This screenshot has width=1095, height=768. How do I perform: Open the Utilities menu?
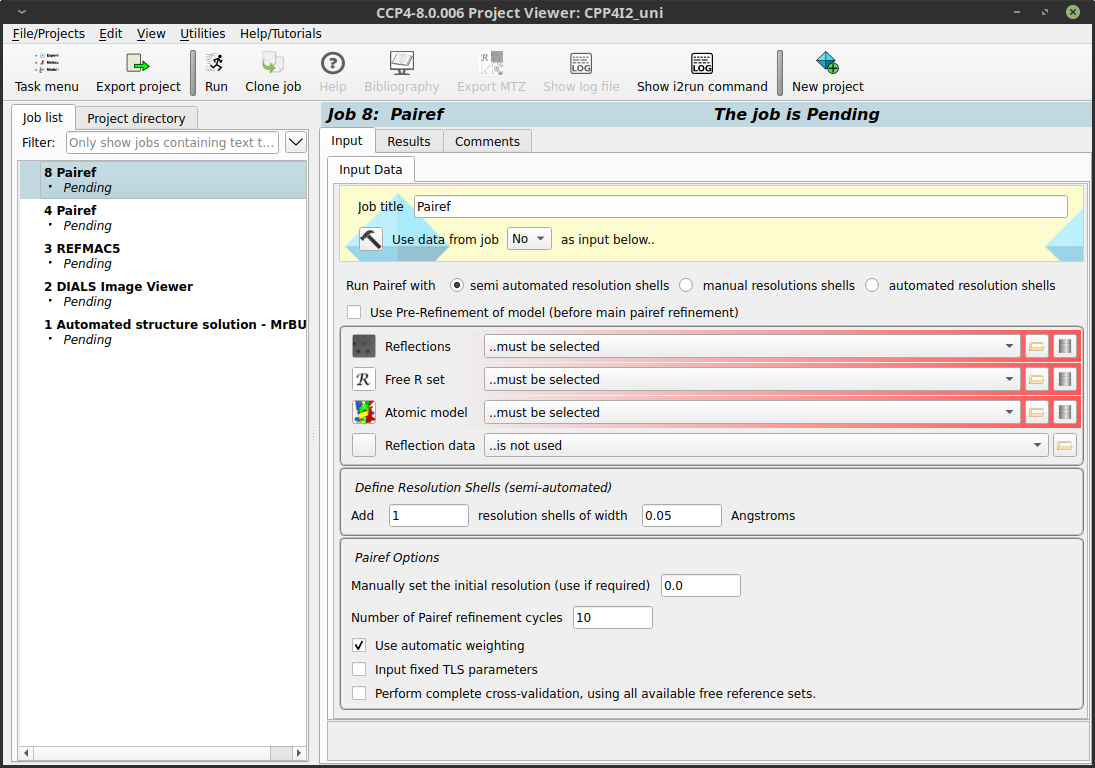[203, 34]
